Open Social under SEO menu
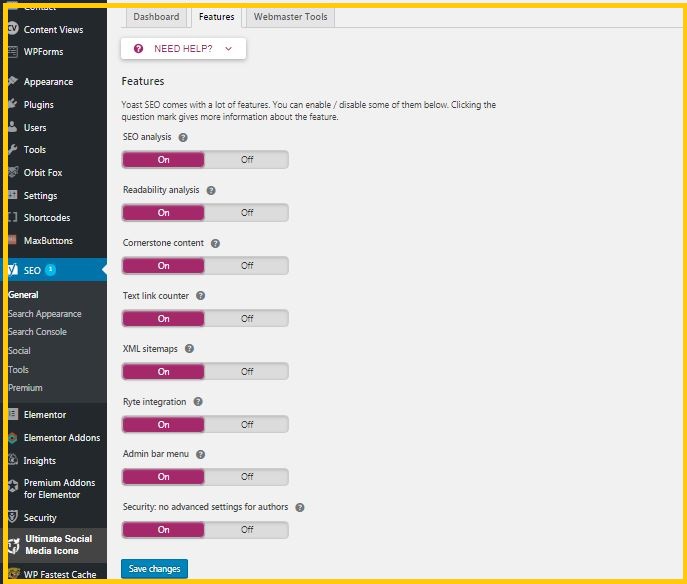 click(19, 350)
